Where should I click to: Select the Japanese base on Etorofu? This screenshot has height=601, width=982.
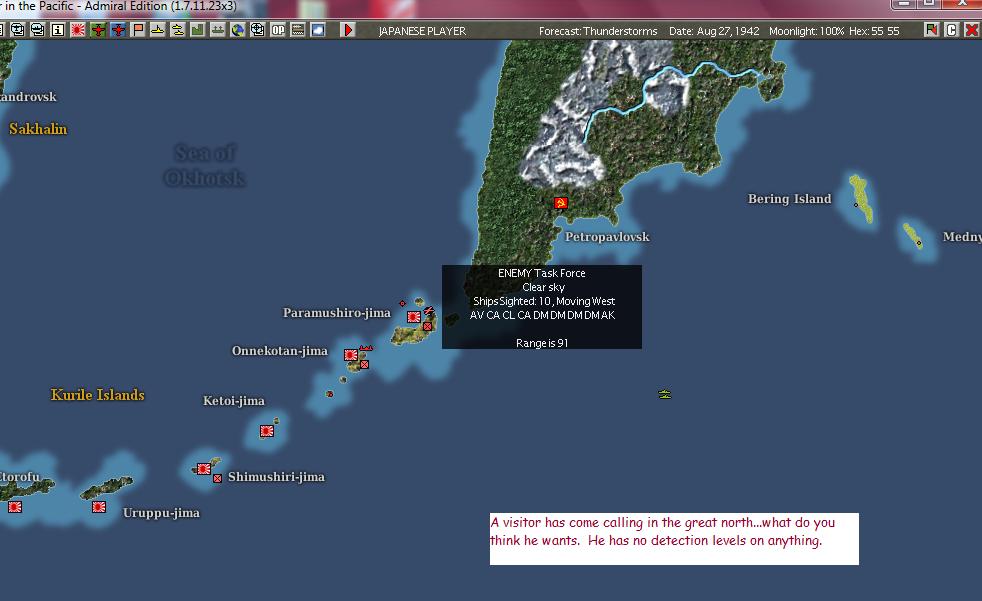(15, 506)
